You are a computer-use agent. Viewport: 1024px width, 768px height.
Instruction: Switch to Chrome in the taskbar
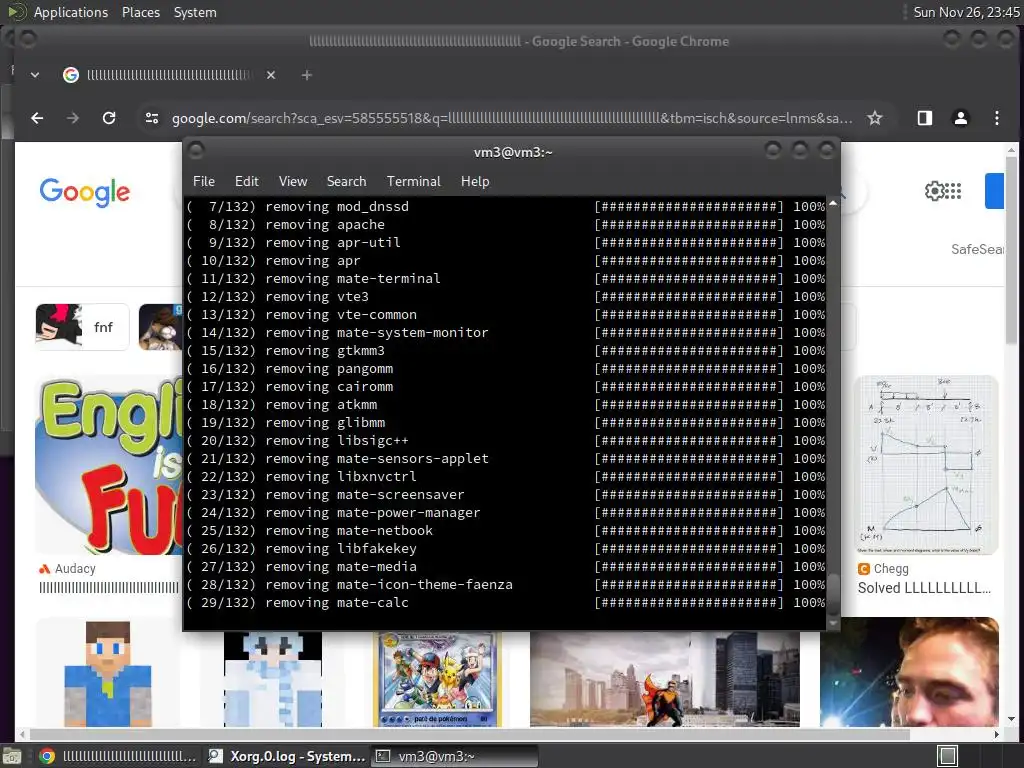(x=118, y=756)
